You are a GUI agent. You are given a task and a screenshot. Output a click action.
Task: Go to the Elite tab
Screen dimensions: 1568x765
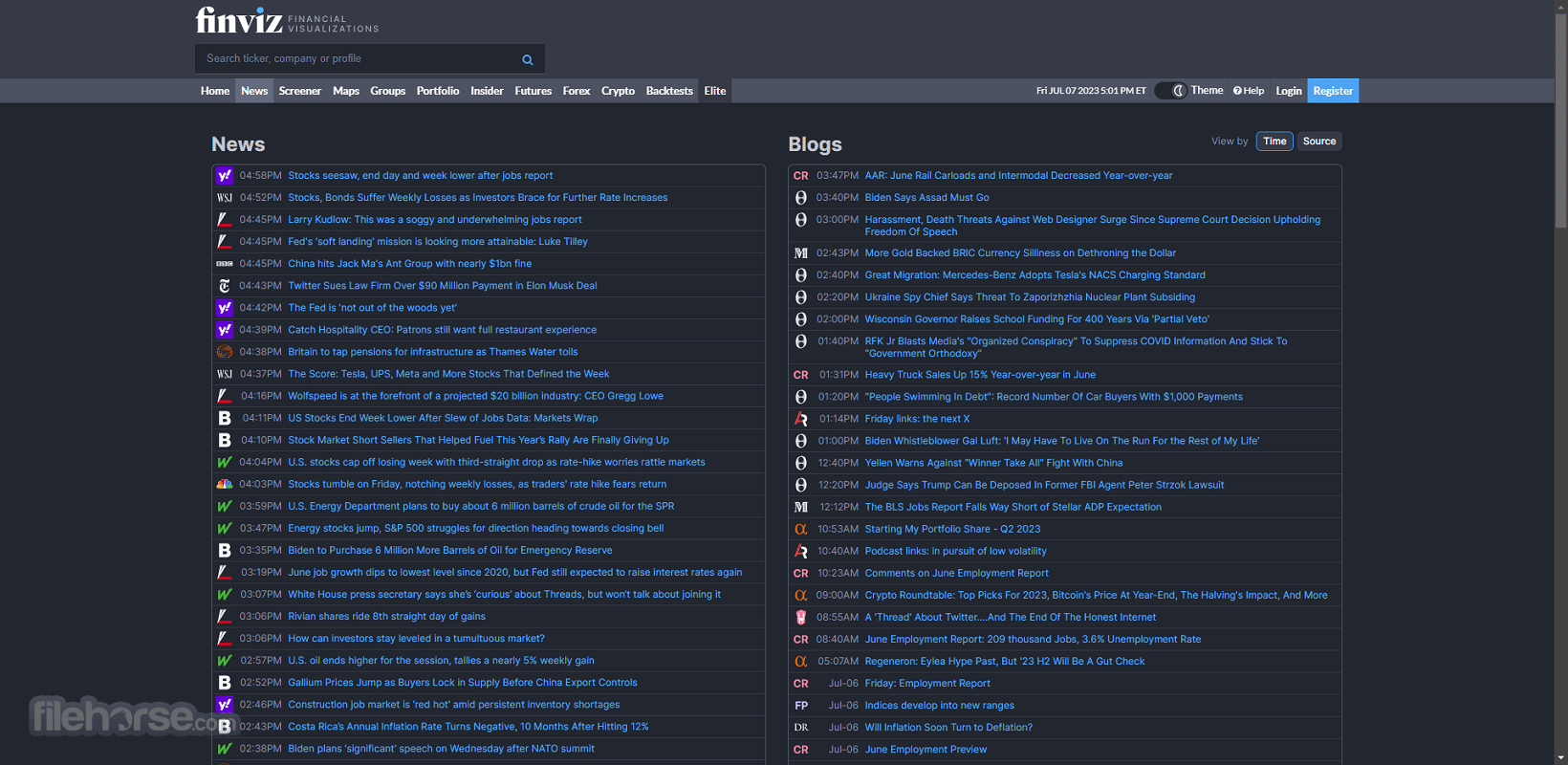pos(715,91)
